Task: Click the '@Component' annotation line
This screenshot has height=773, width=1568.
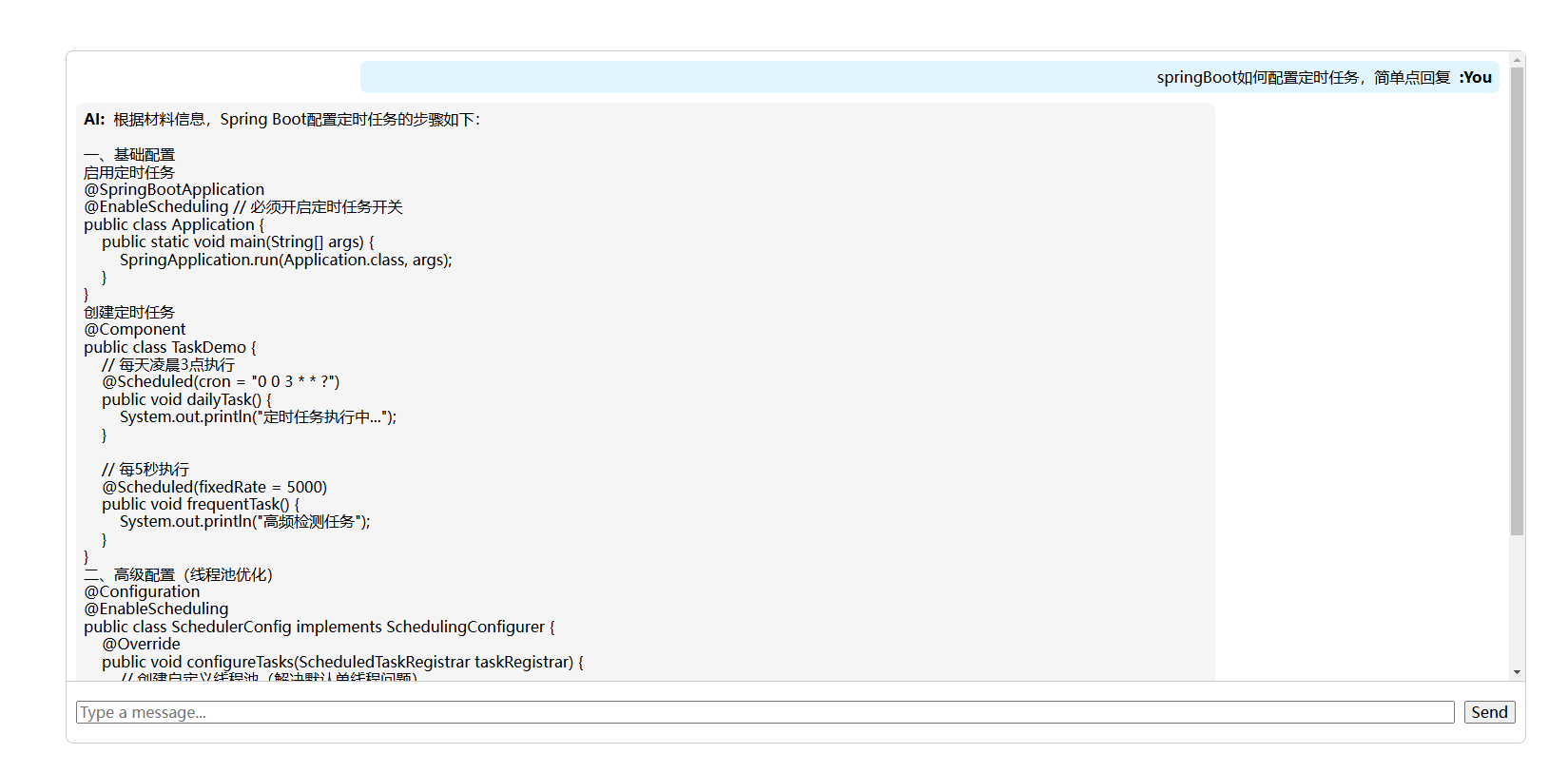Action: pos(135,329)
